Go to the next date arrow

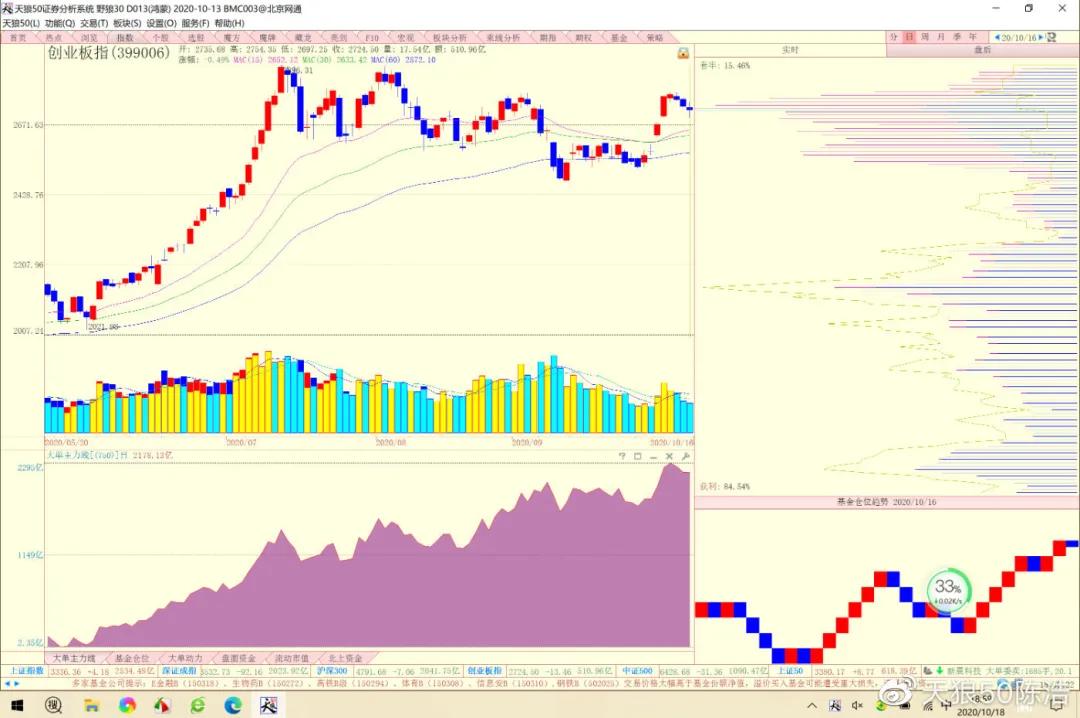[1041, 37]
